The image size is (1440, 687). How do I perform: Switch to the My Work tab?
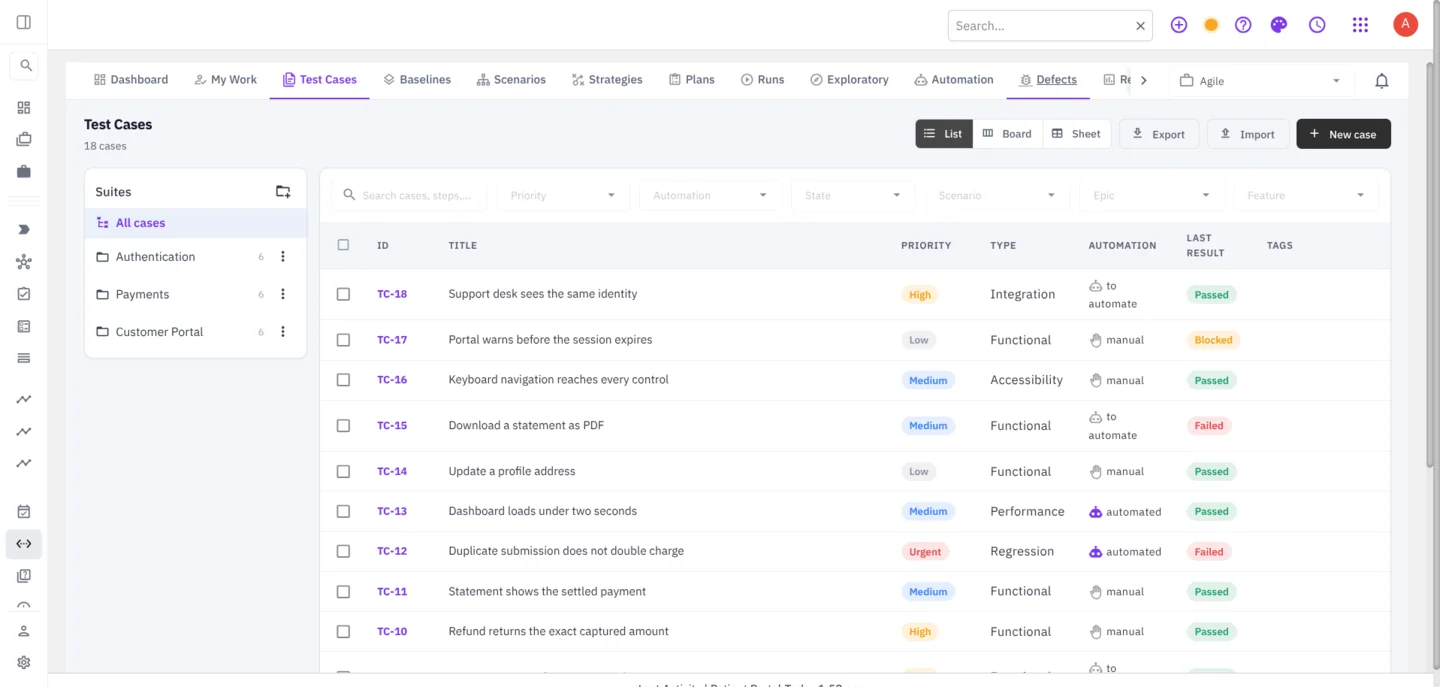coord(226,80)
